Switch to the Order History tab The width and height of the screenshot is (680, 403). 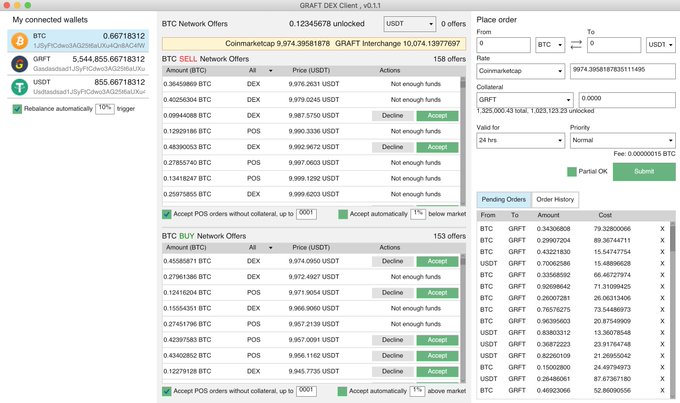555,200
